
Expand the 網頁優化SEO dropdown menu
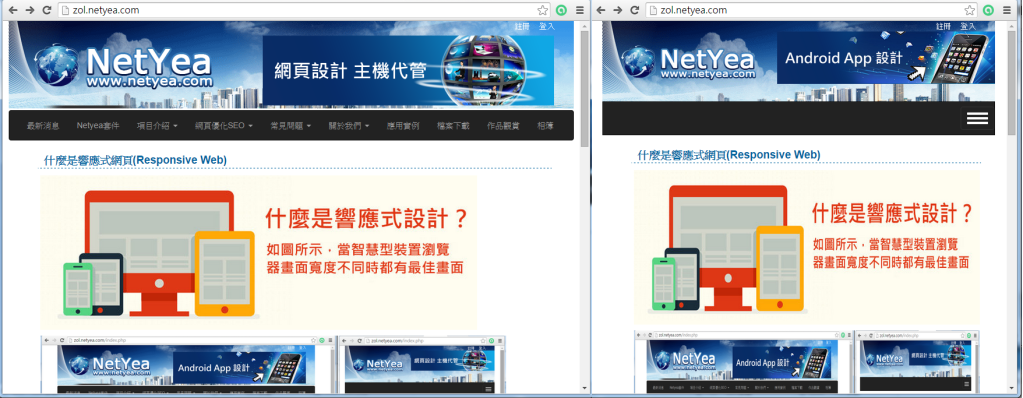coord(224,126)
